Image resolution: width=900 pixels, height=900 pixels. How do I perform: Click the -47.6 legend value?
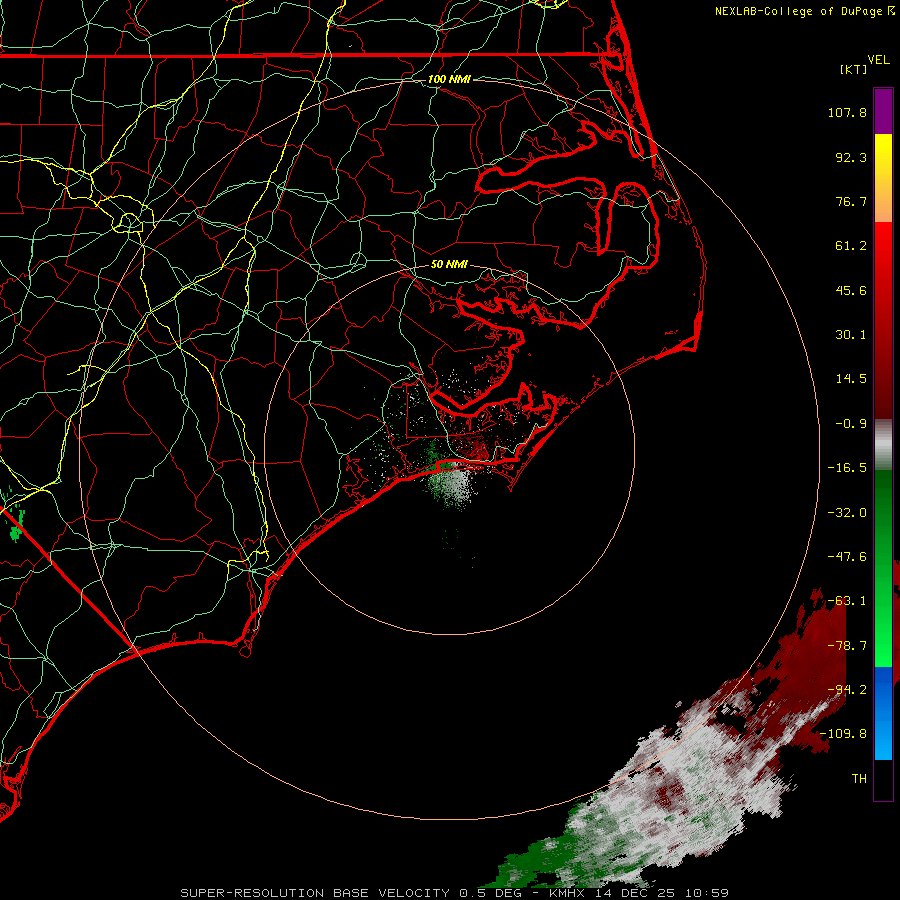[x=847, y=557]
